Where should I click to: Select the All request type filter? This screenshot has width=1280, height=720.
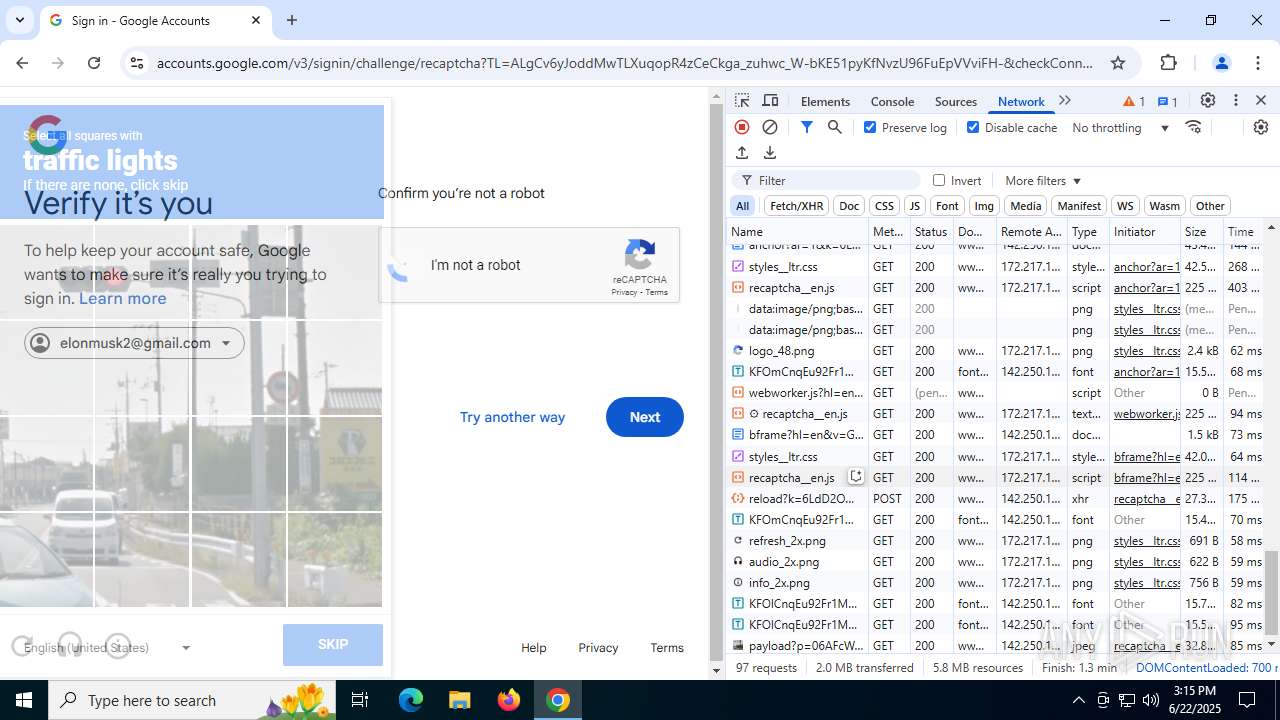pyautogui.click(x=742, y=206)
